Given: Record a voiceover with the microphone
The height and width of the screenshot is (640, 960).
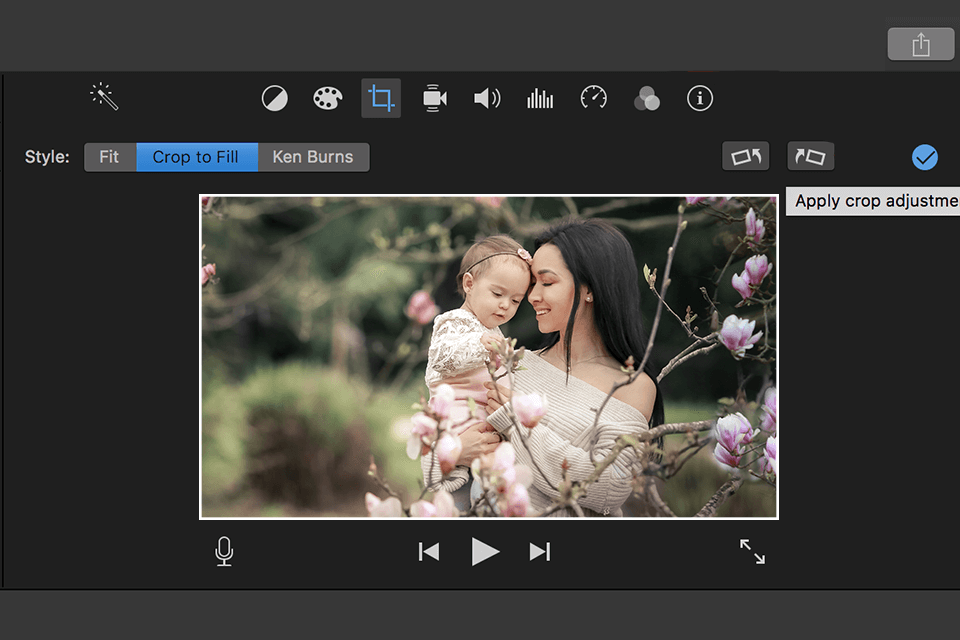Looking at the screenshot, I should click(224, 551).
